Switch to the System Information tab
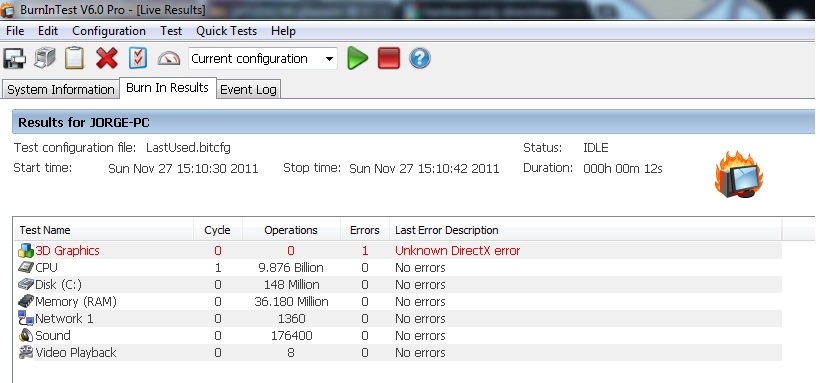820x383 pixels. pyautogui.click(x=61, y=89)
